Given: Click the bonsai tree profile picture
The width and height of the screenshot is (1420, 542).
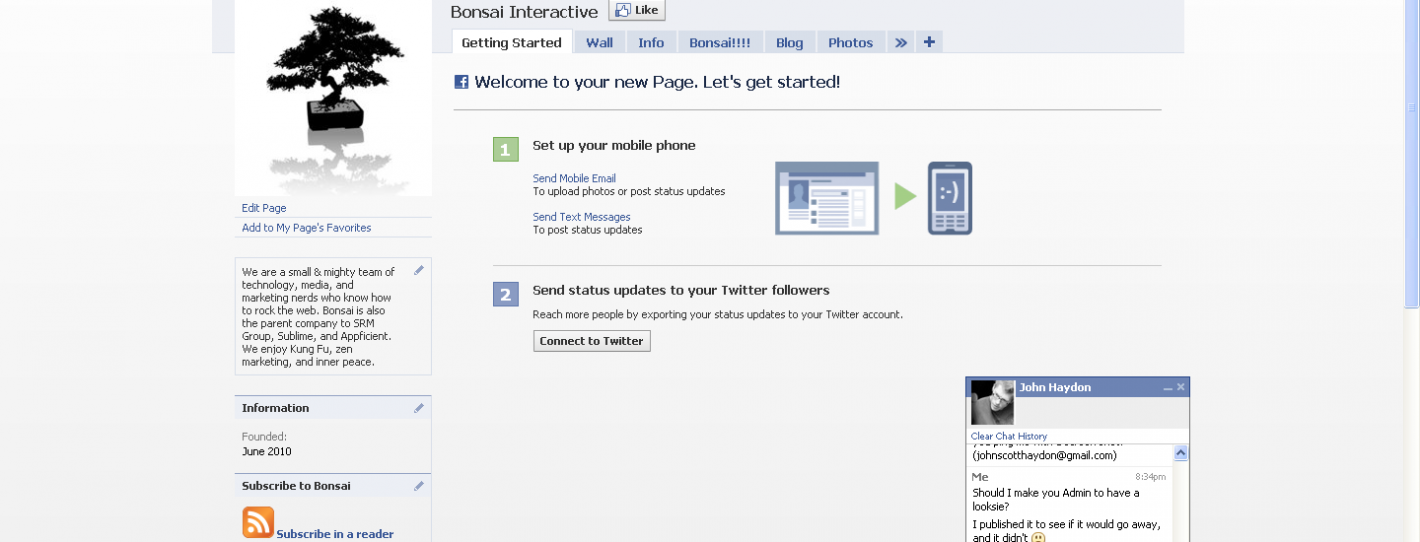Looking at the screenshot, I should click(x=333, y=97).
